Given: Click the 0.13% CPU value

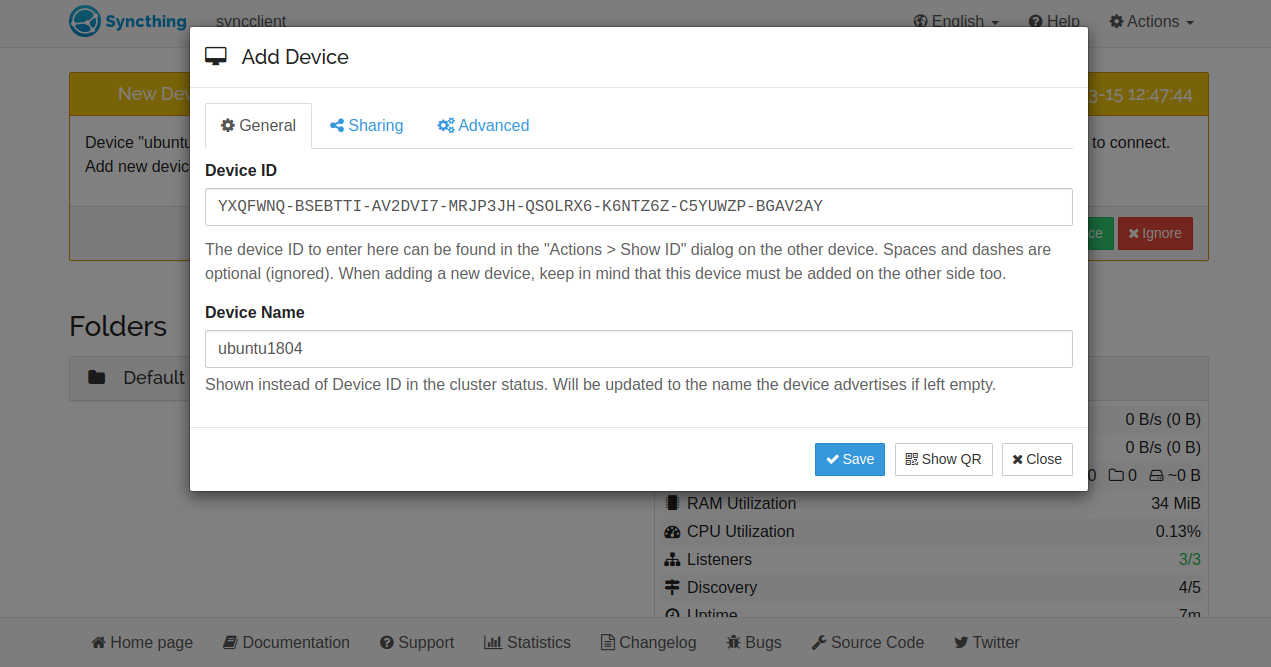Looking at the screenshot, I should click(x=1178, y=532).
